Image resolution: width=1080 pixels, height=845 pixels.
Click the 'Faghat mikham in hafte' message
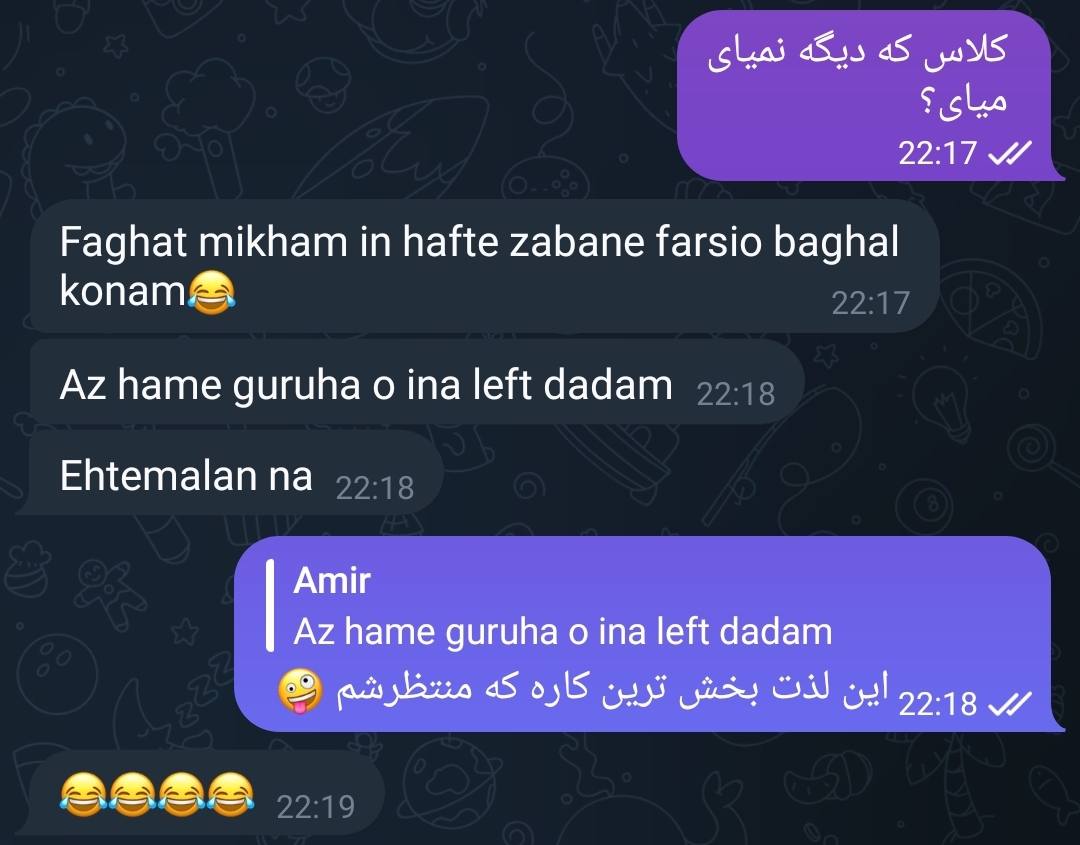(484, 267)
